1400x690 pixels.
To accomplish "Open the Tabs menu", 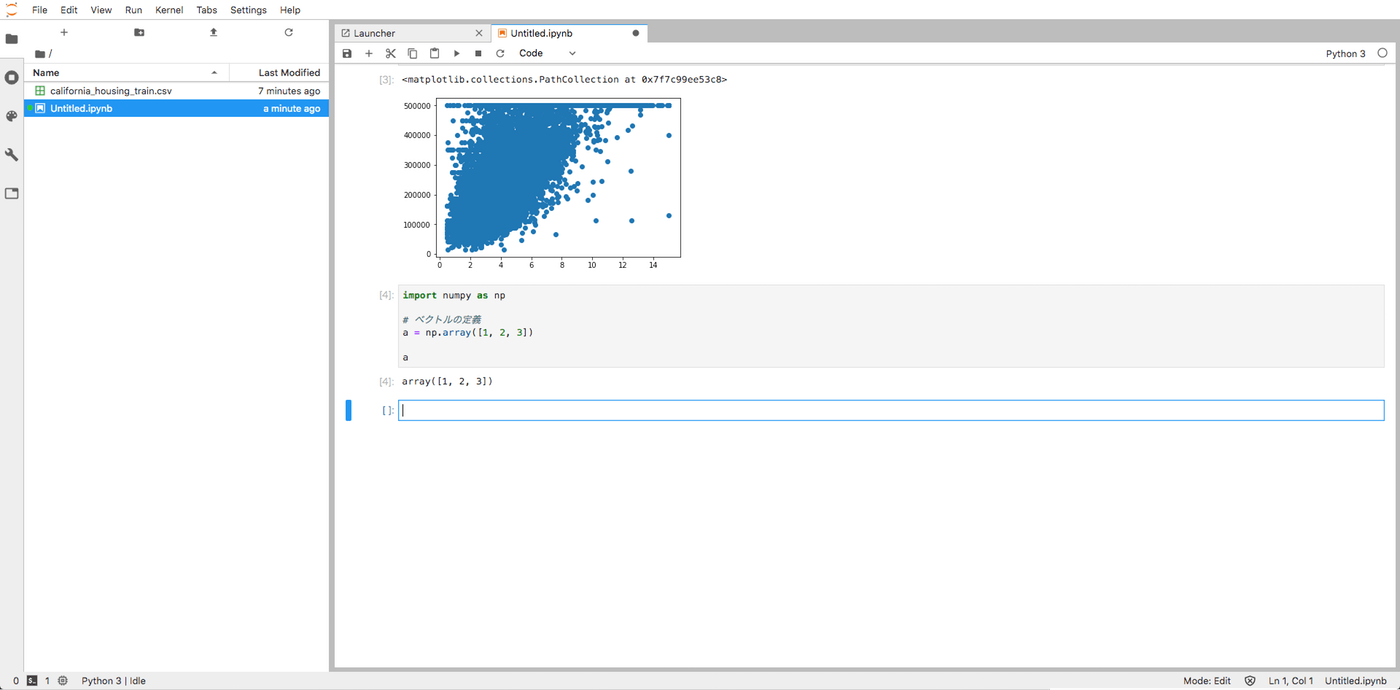I will [206, 10].
